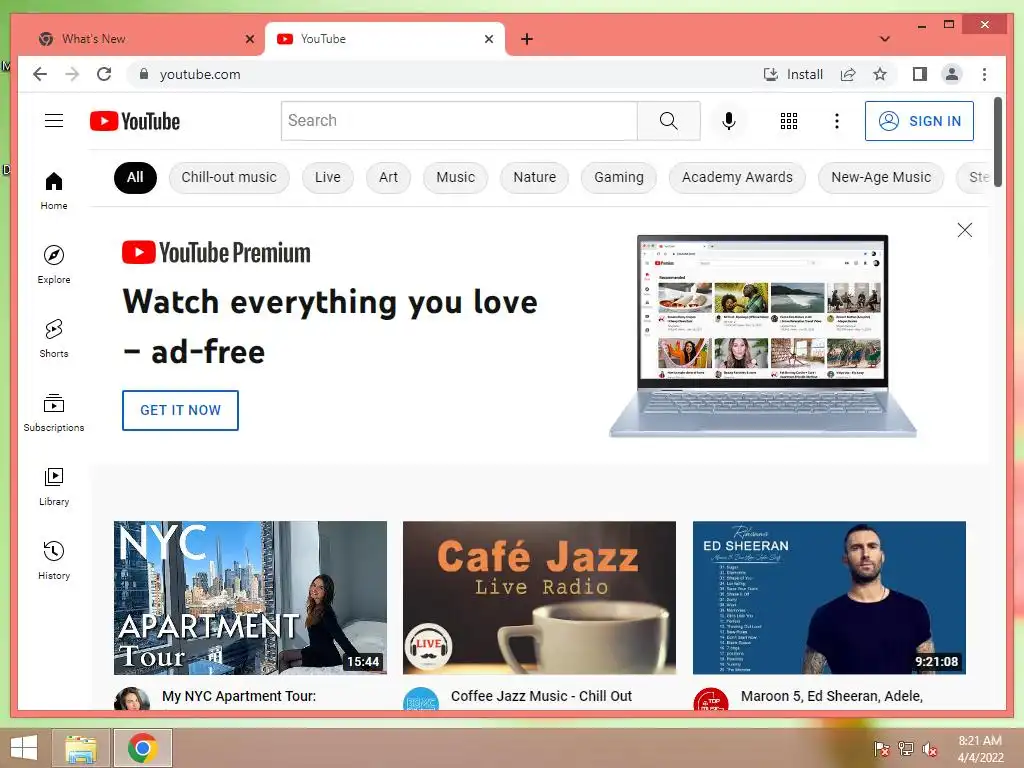
Task: Share this page icon
Action: pyautogui.click(x=848, y=74)
